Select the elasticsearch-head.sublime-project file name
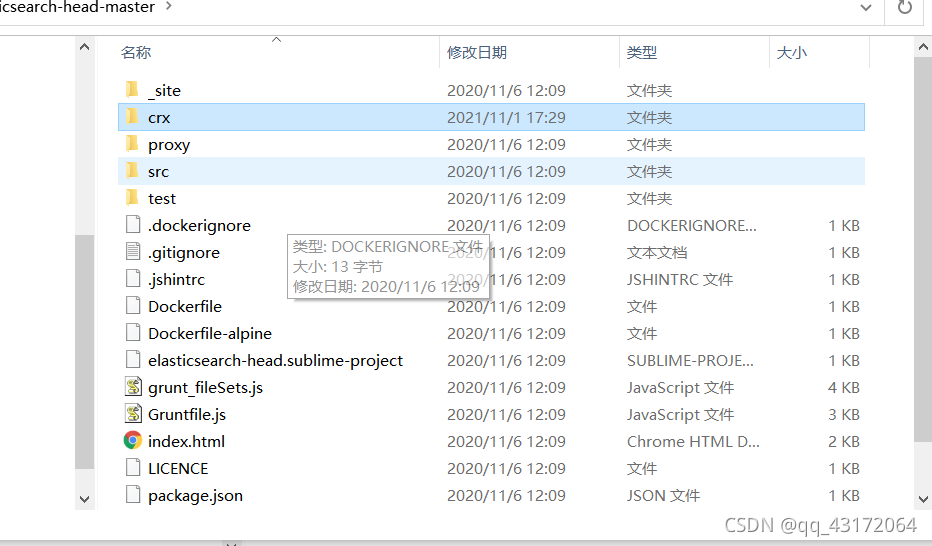The height and width of the screenshot is (546, 932). coord(275,361)
